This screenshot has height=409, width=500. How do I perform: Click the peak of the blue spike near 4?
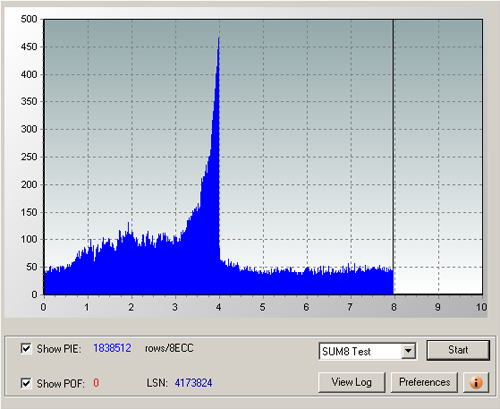219,38
